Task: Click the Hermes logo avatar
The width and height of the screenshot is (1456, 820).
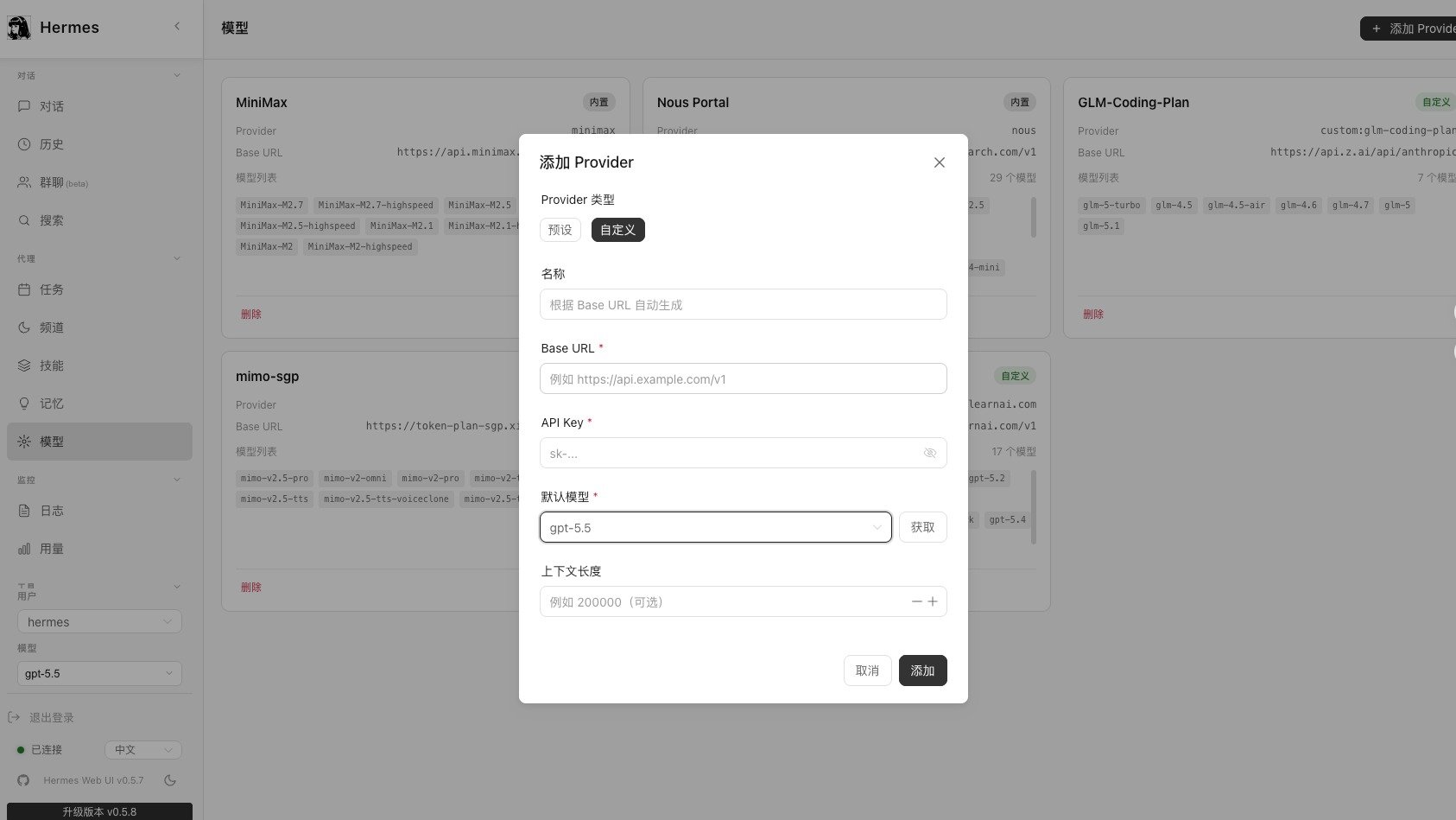Action: (19, 28)
